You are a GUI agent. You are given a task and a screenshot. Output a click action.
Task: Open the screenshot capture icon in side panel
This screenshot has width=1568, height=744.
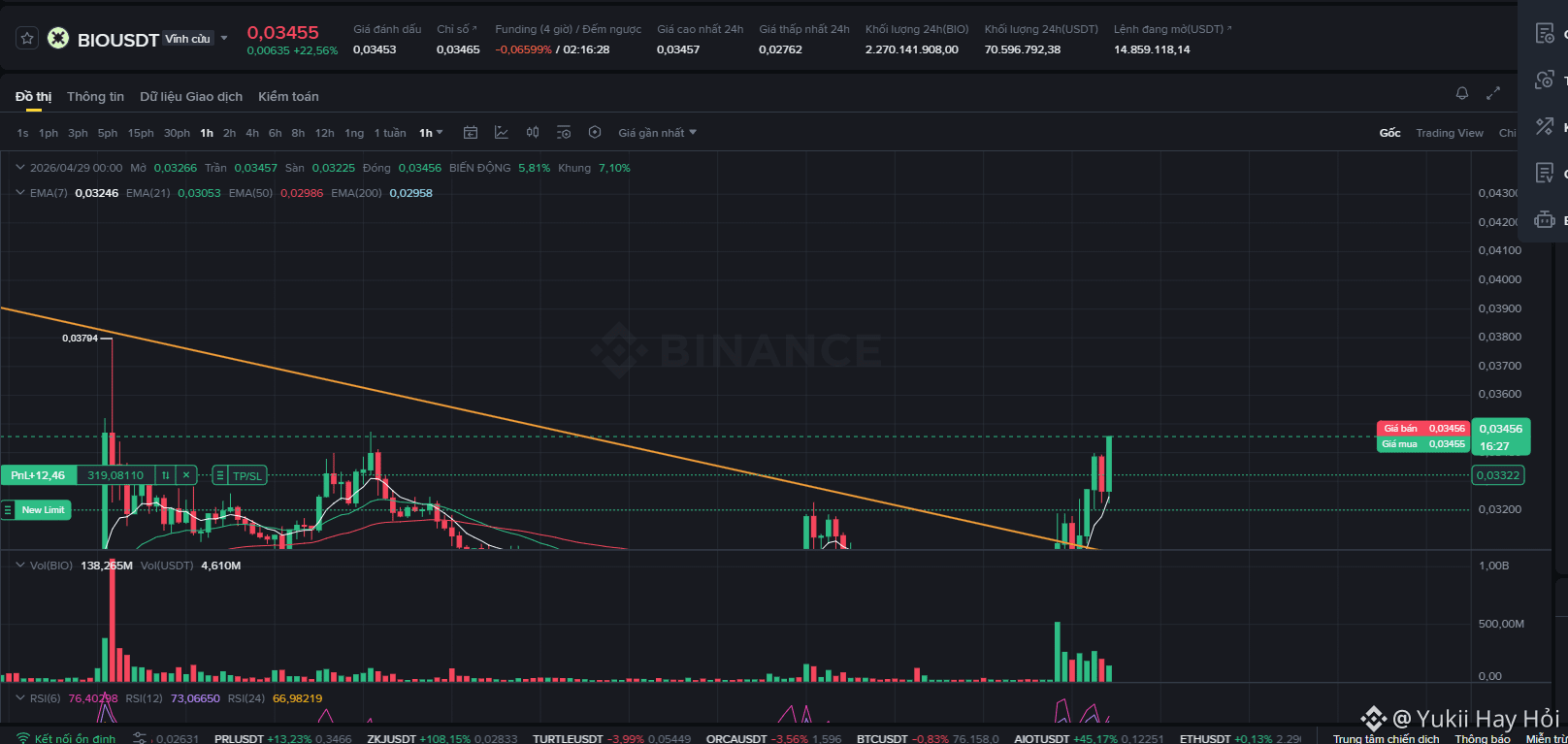(x=1545, y=81)
